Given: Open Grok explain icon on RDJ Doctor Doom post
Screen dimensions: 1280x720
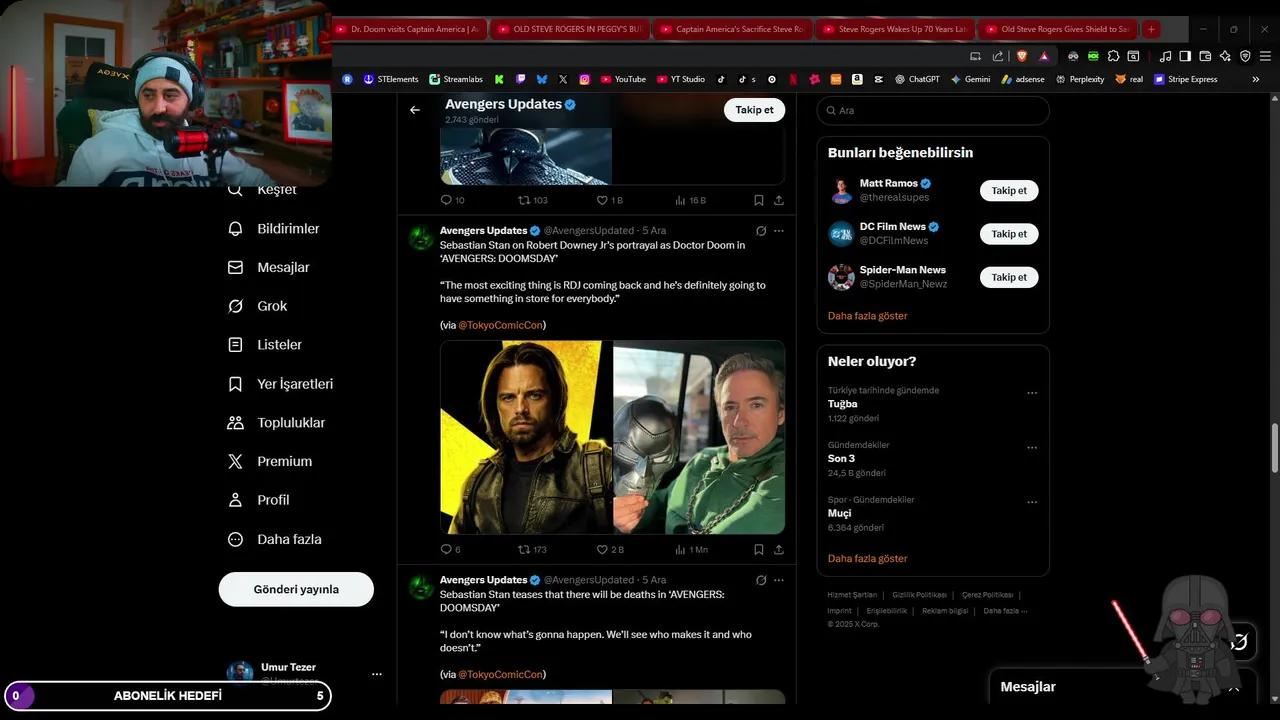Looking at the screenshot, I should coord(761,231).
